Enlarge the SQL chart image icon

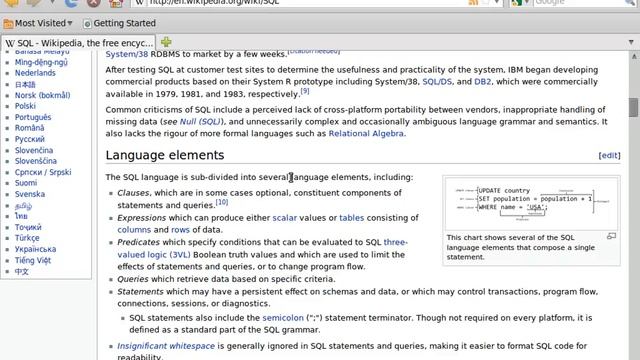coord(611,236)
